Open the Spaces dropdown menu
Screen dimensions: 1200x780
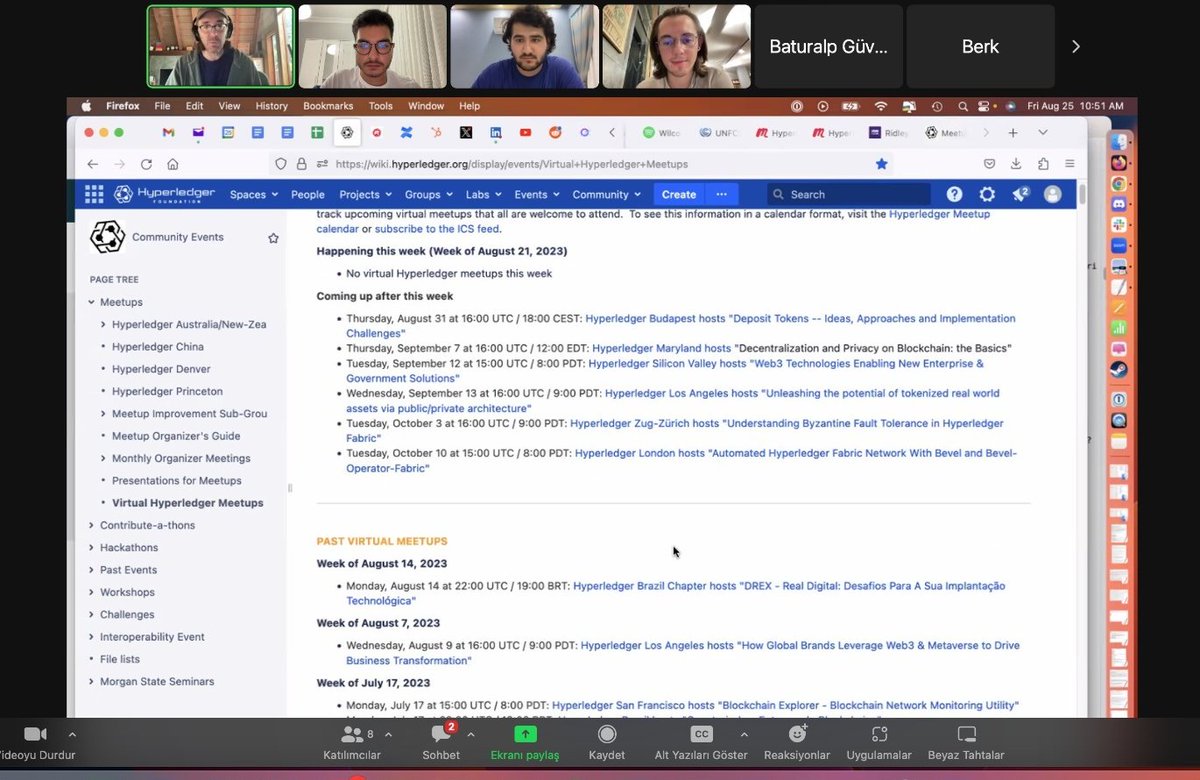tap(253, 195)
